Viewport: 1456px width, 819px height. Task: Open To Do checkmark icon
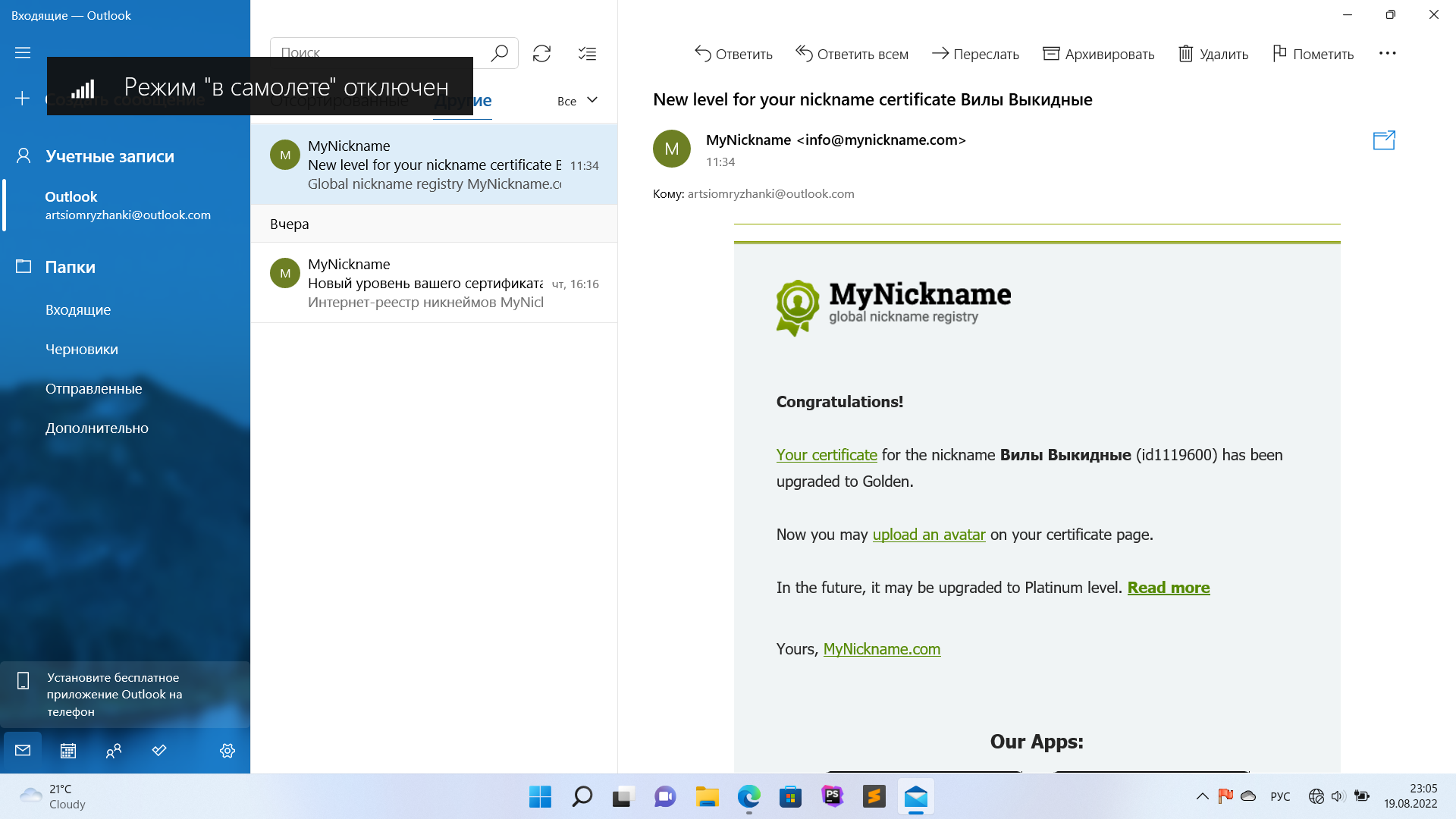[159, 751]
